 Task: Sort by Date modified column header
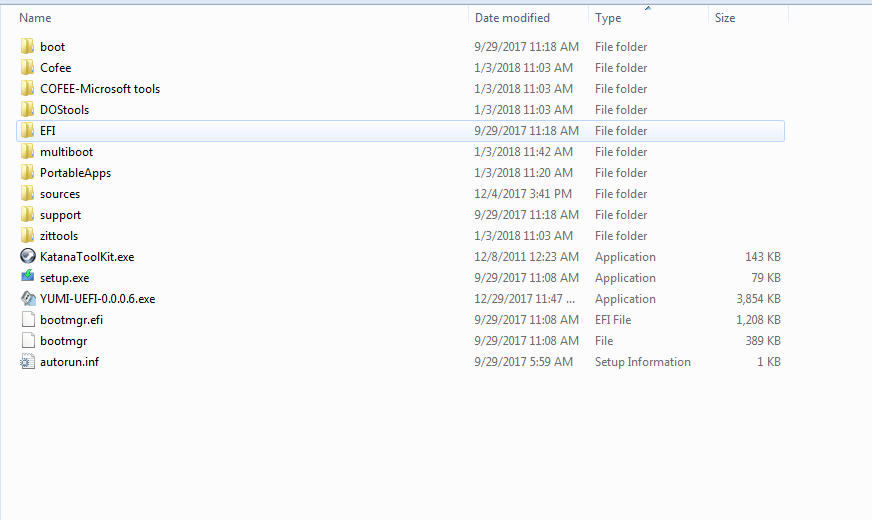512,18
